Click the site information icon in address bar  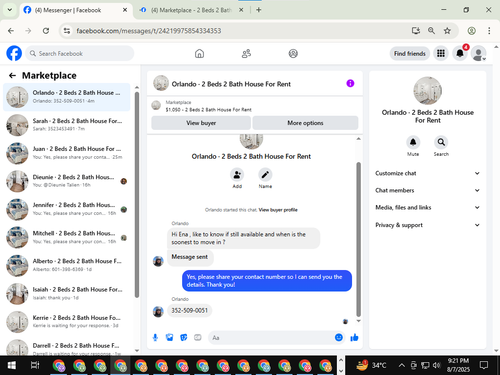click(67, 31)
